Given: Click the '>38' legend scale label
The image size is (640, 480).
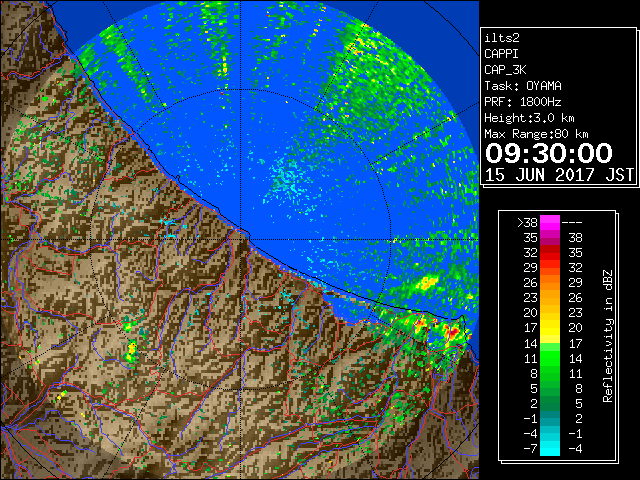Looking at the screenshot, I should 527,223.
